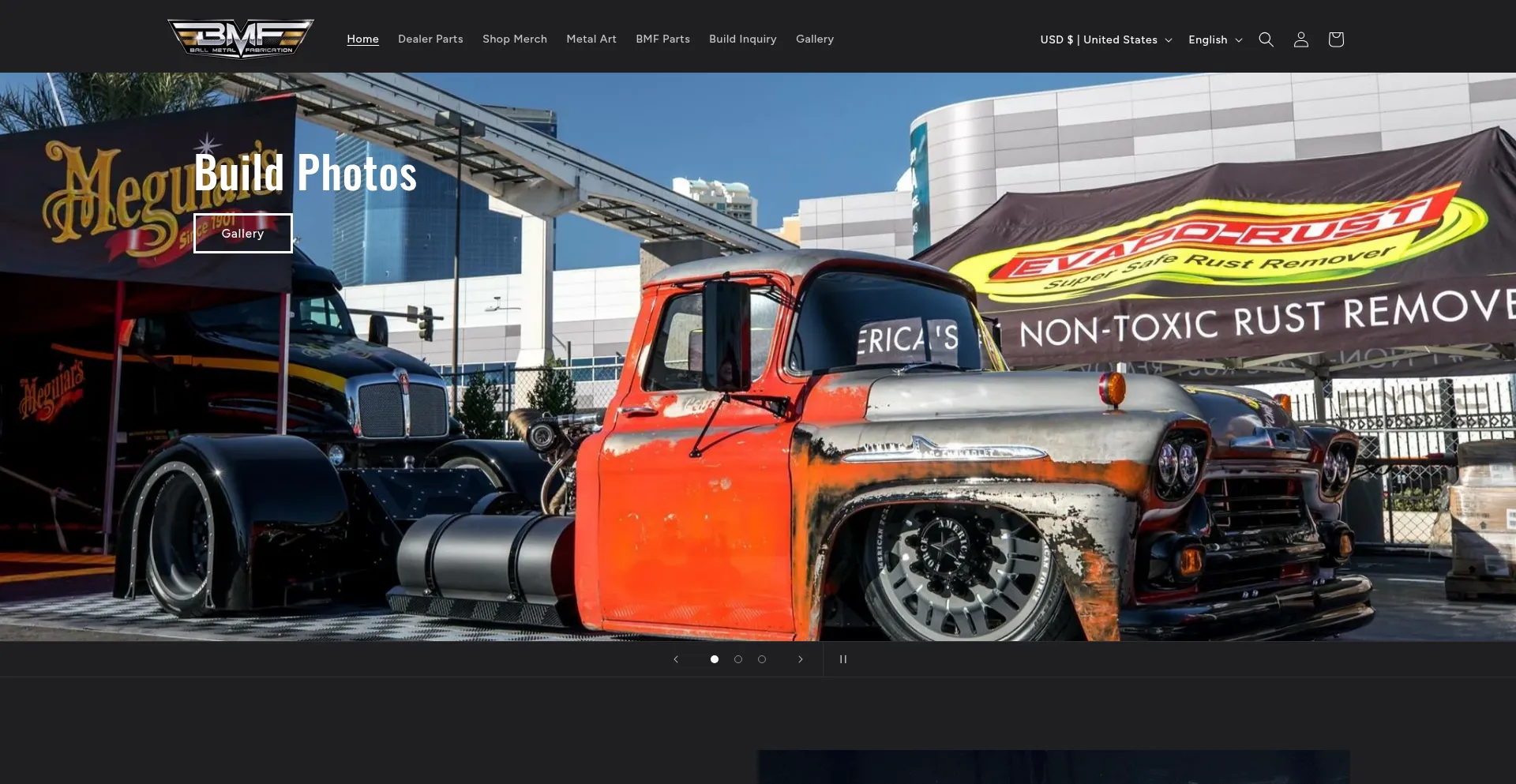Click the BMF Ball Metal Fabrication logo

pyautogui.click(x=240, y=38)
